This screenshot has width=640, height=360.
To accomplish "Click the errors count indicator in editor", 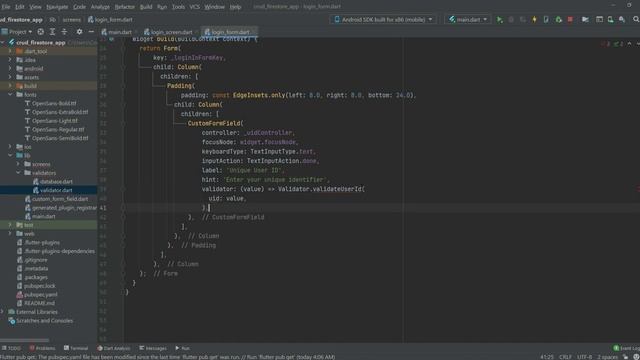I will pyautogui.click(x=605, y=44).
